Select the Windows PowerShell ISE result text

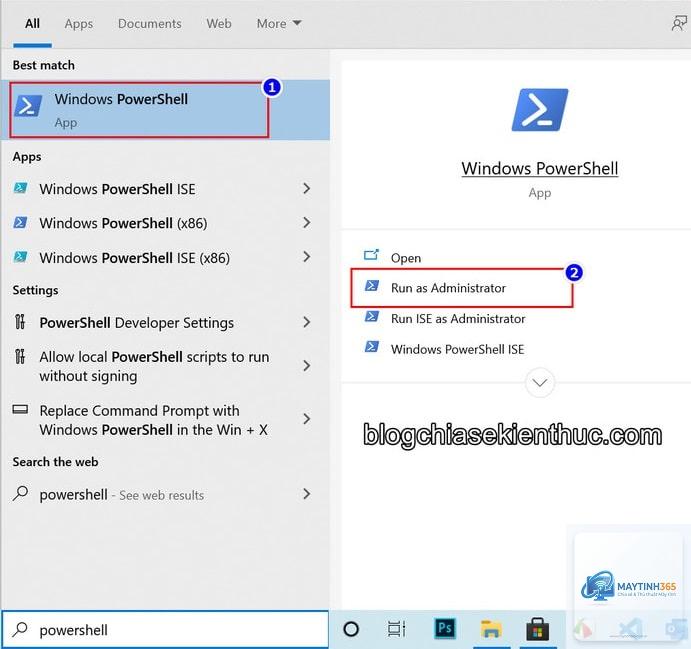click(x=117, y=189)
